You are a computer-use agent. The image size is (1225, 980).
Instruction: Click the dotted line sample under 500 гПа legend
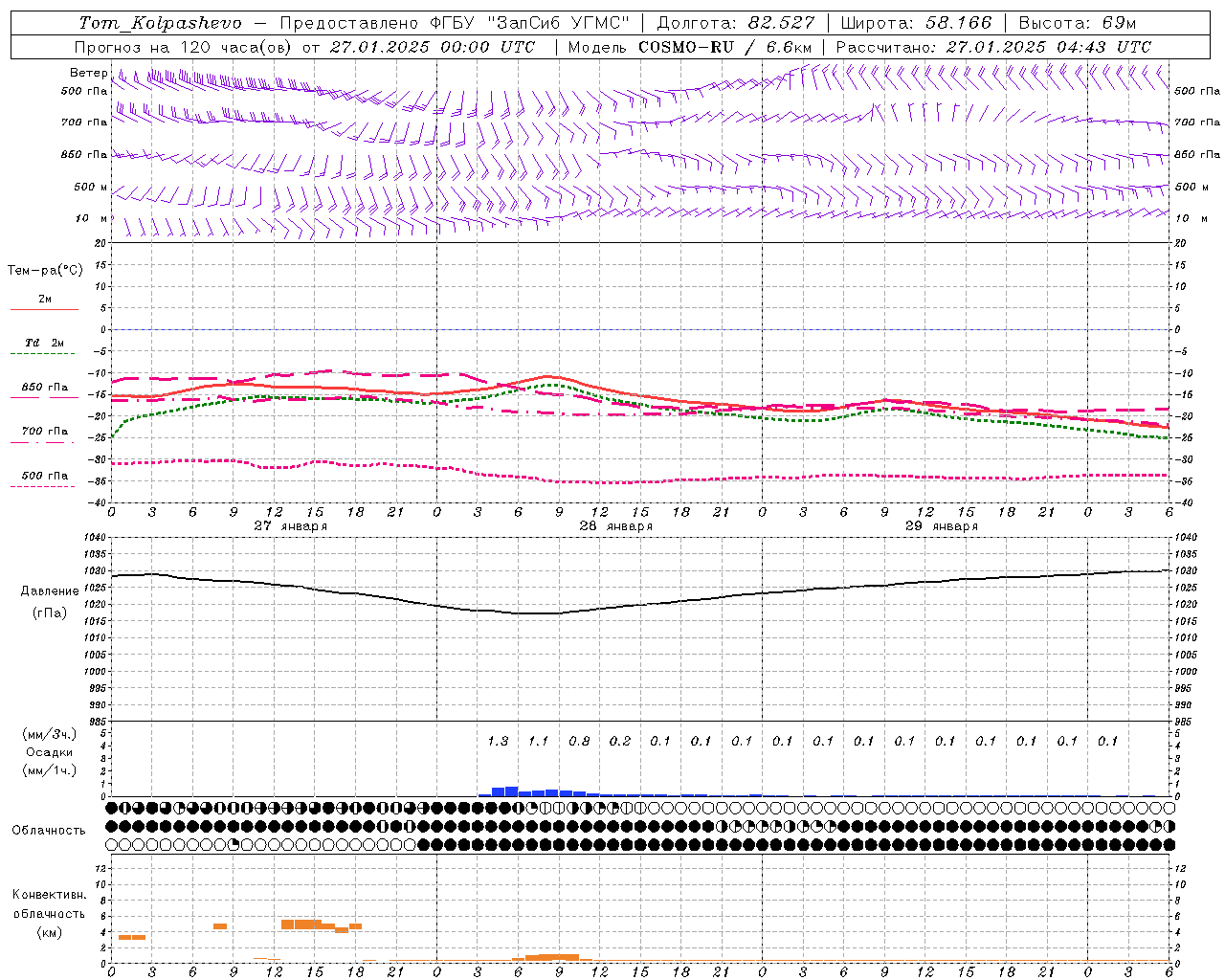42,487
